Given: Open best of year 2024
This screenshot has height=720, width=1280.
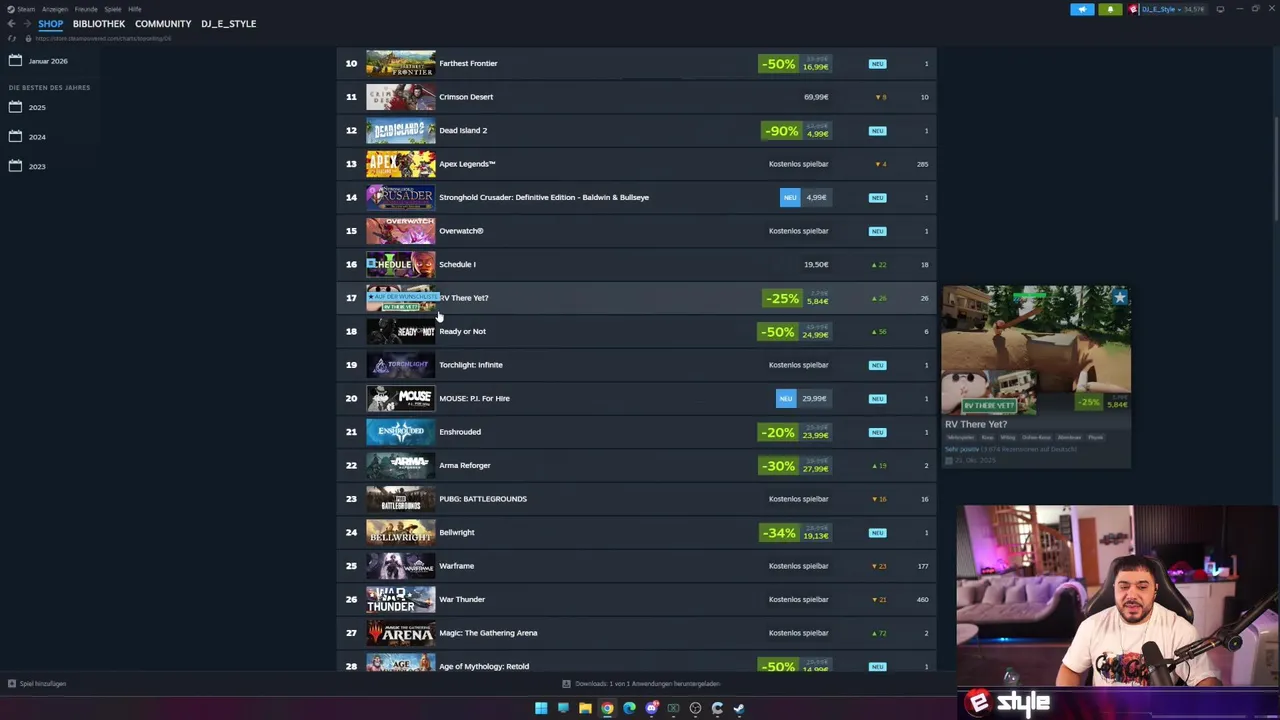Looking at the screenshot, I should (37, 137).
